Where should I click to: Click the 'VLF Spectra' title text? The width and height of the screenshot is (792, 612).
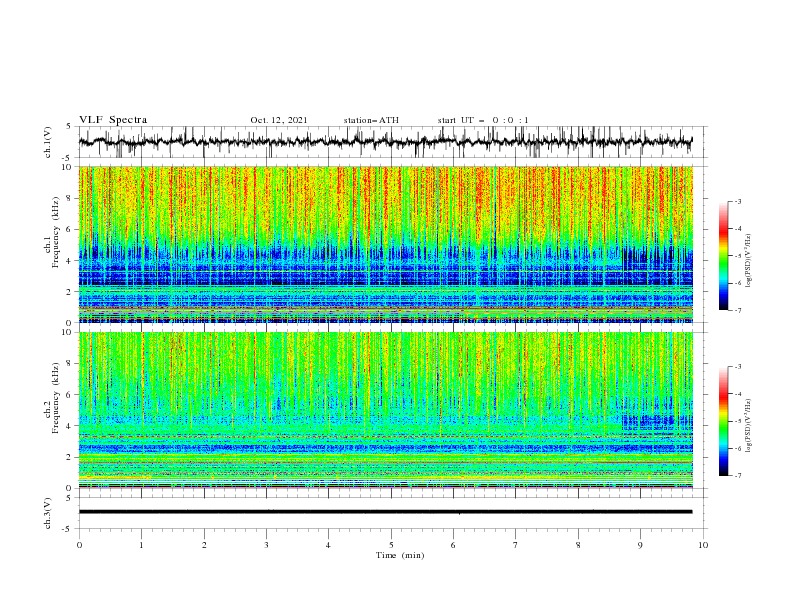(113, 120)
